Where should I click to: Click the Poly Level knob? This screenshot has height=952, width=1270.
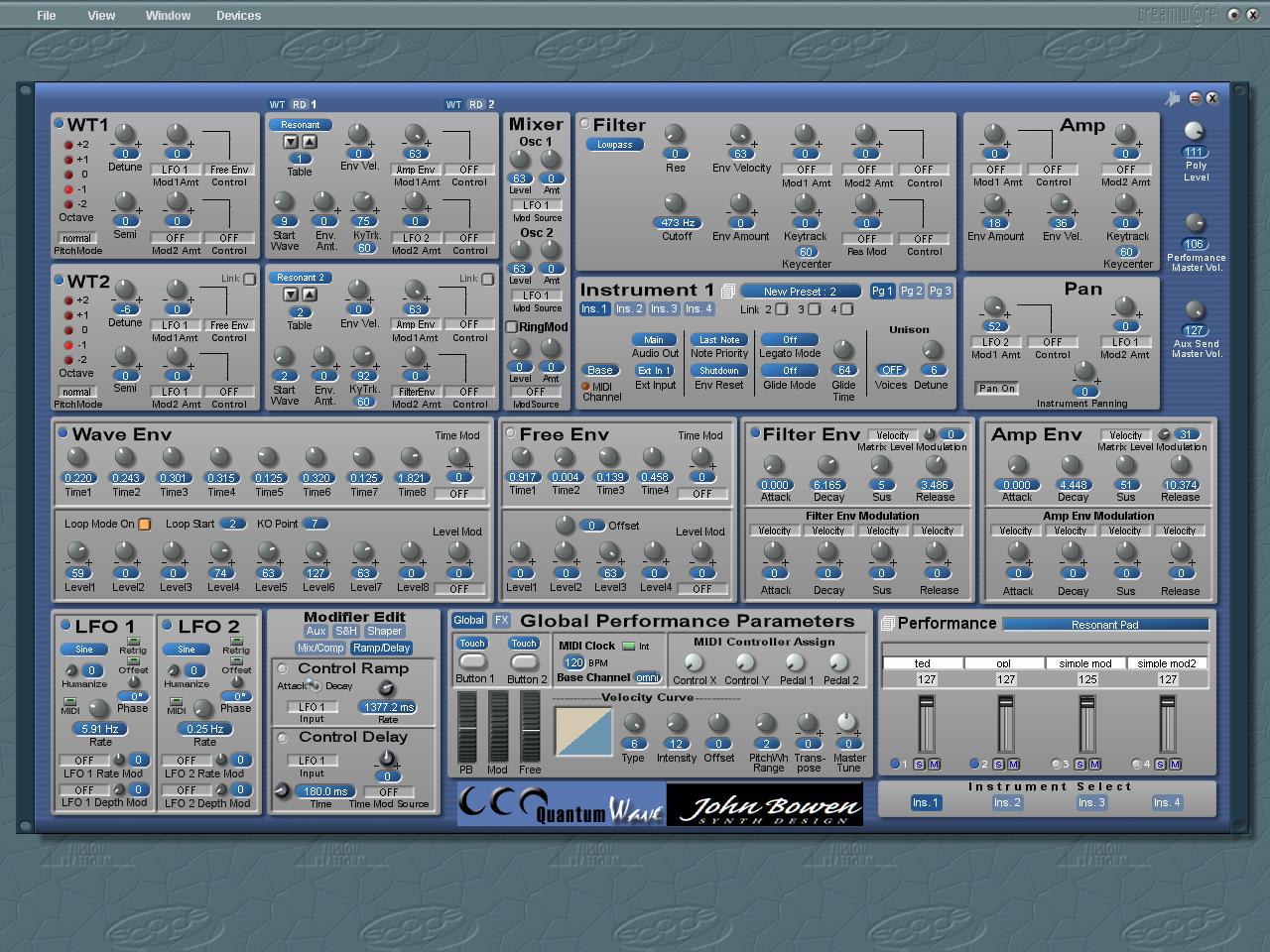pyautogui.click(x=1195, y=132)
